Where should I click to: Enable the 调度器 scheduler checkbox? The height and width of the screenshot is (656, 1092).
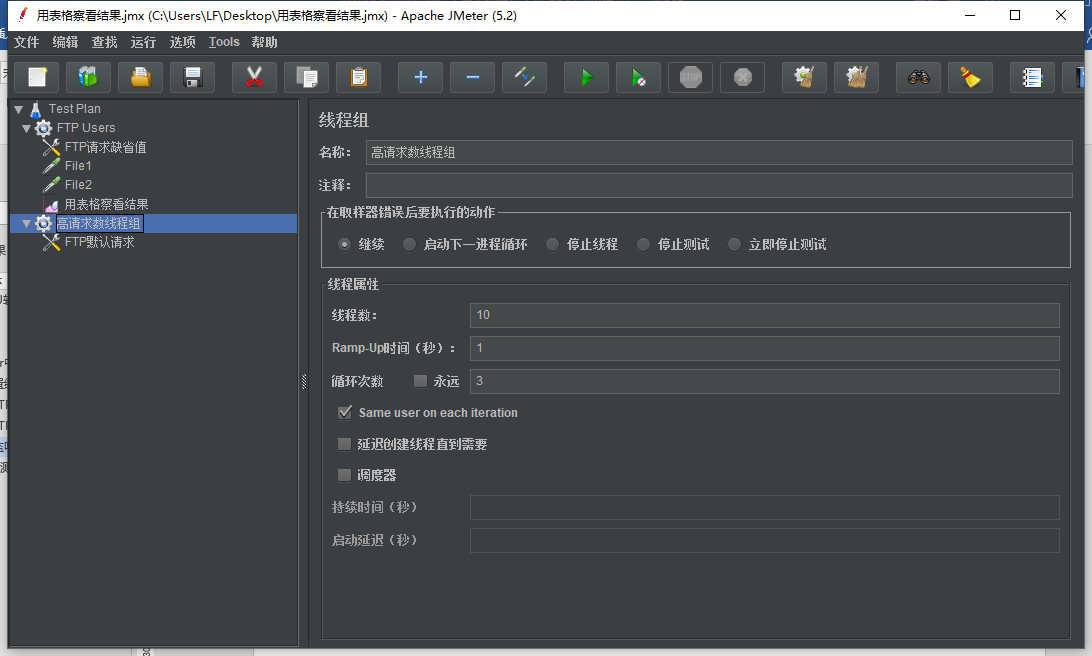click(345, 474)
